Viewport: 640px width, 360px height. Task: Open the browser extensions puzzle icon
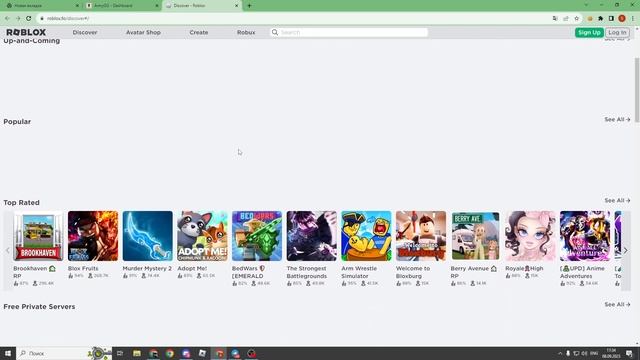pos(600,18)
